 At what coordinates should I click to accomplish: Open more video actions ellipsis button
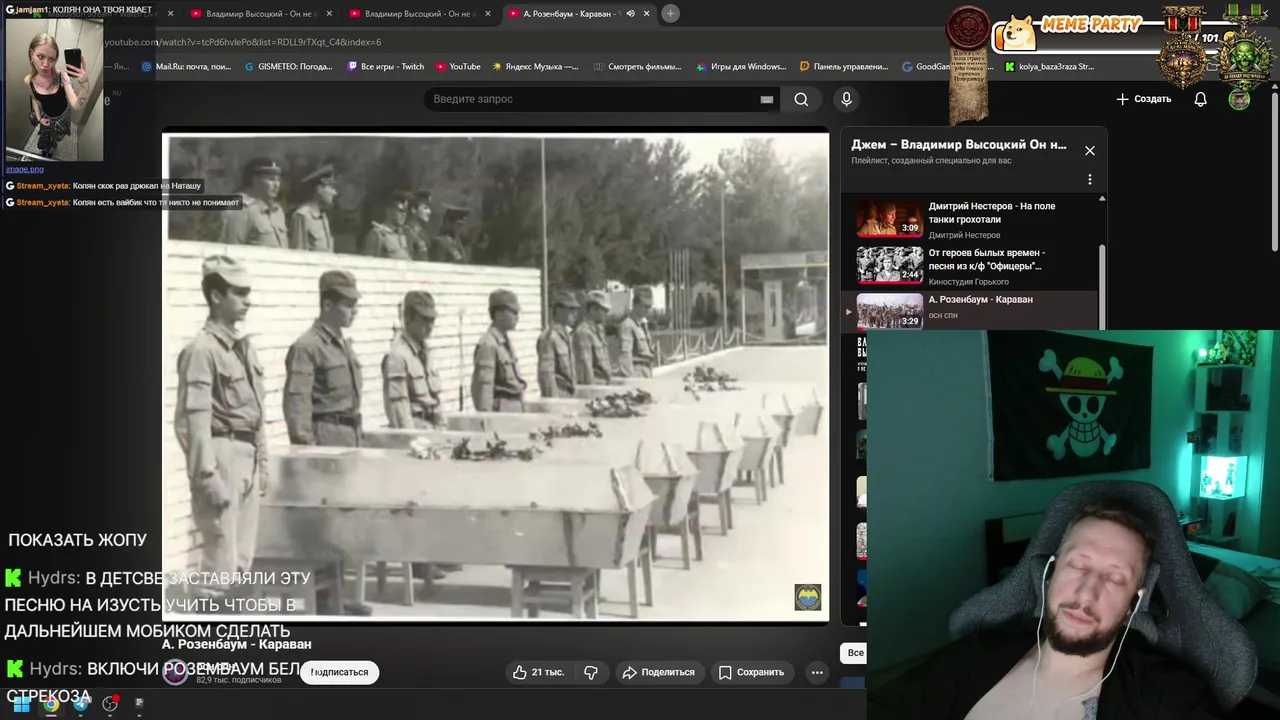coord(817,672)
